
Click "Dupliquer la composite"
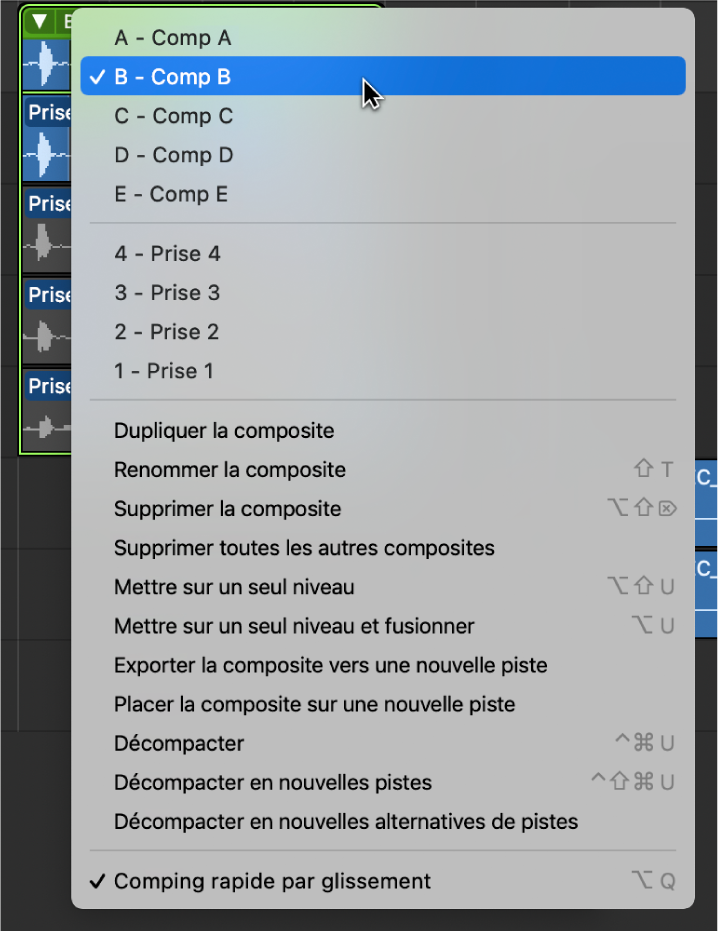click(x=223, y=431)
